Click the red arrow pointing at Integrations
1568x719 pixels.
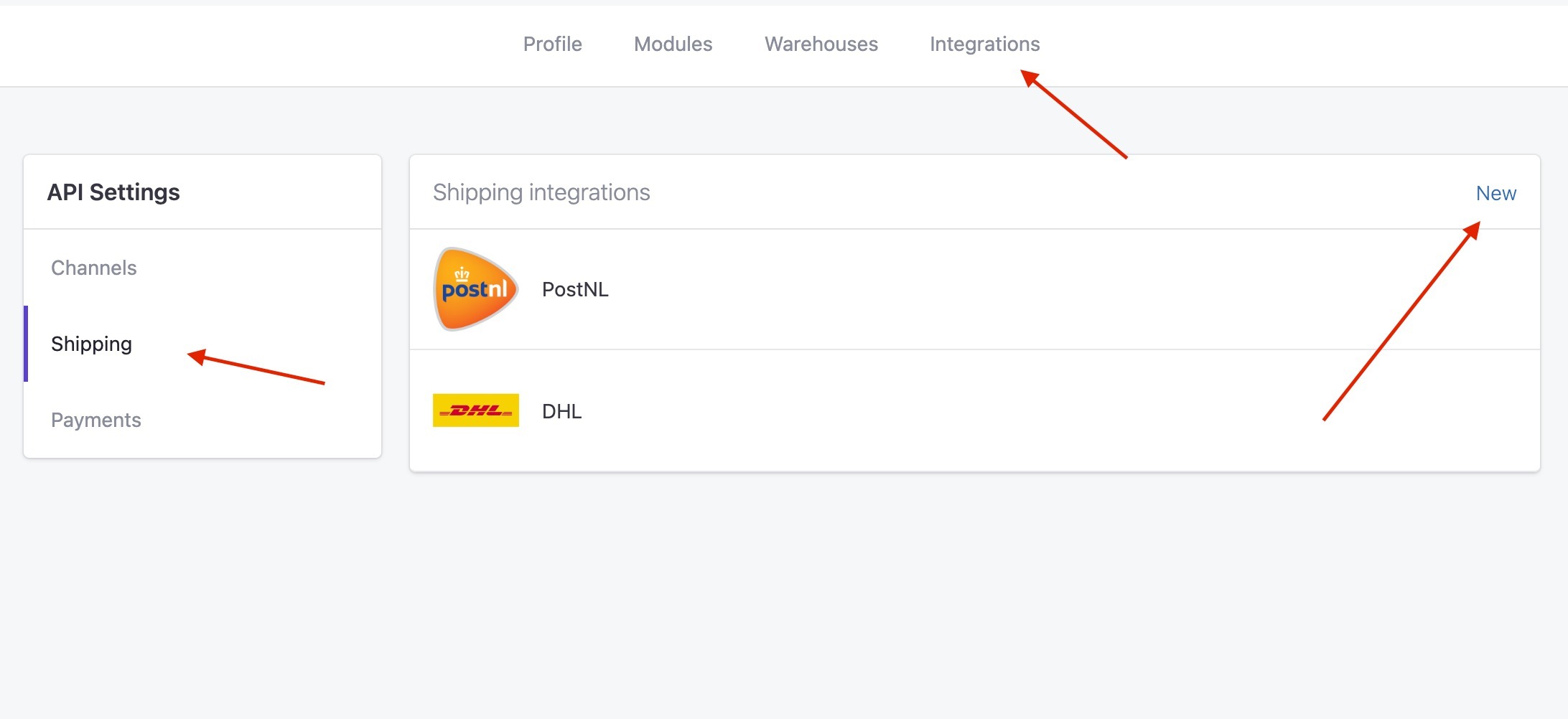coord(1074,113)
